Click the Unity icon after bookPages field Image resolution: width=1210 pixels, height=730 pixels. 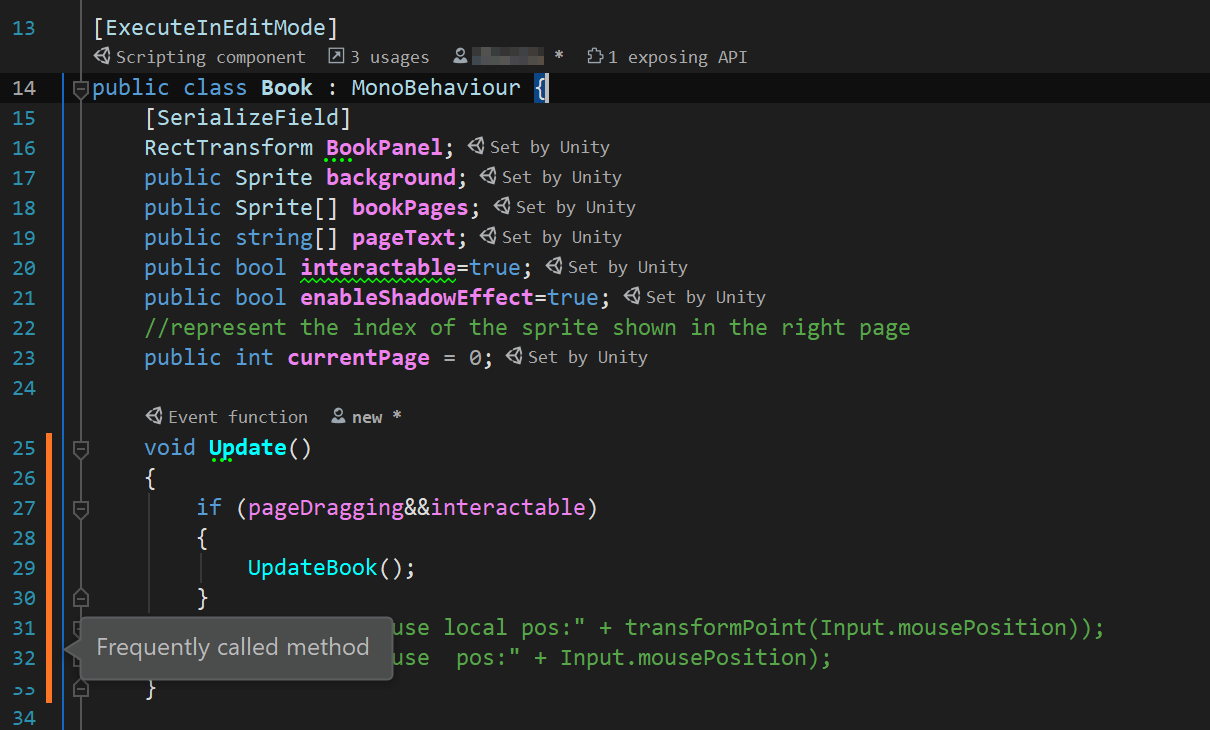[502, 207]
